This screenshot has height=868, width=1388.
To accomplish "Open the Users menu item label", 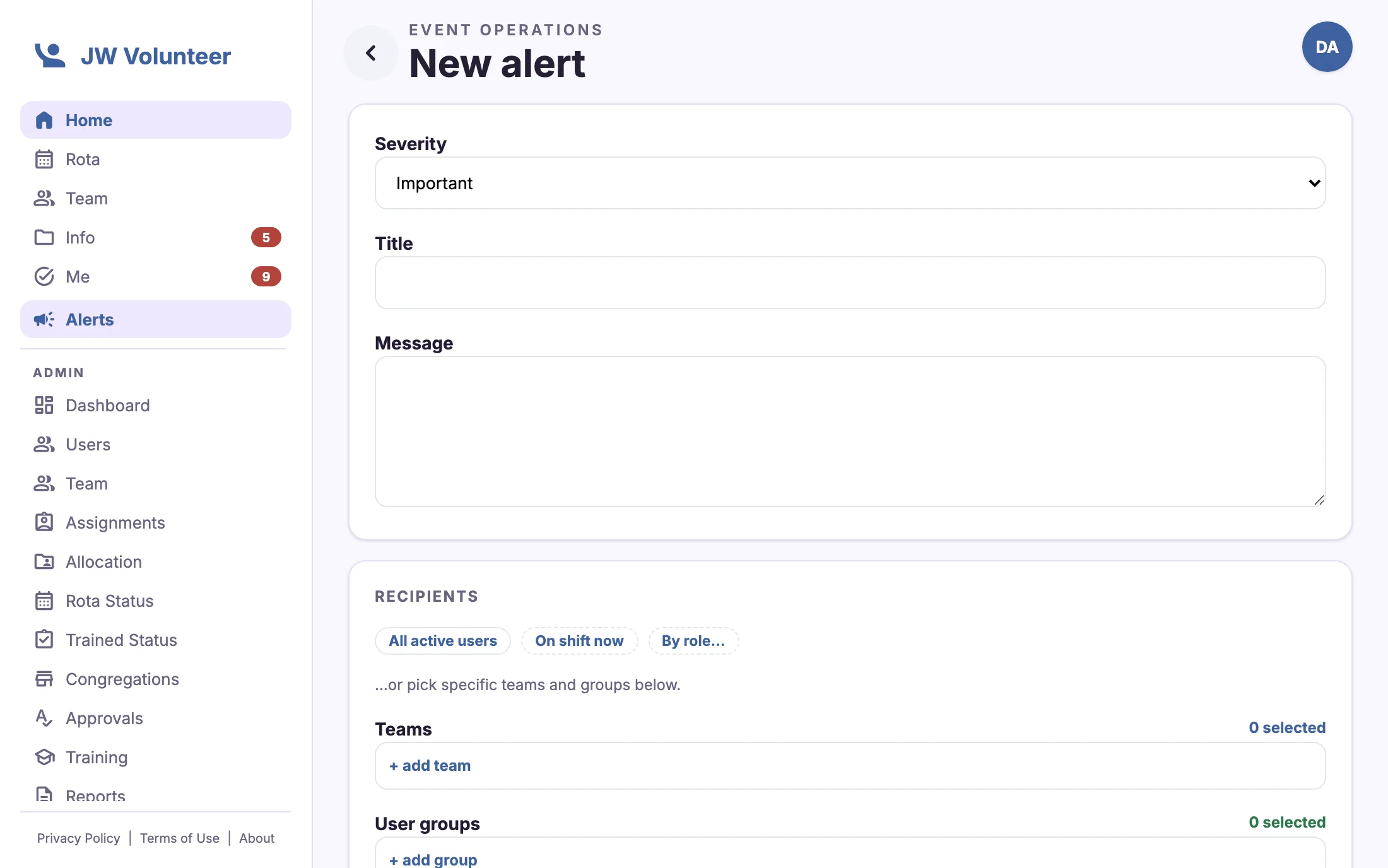I will click(x=88, y=444).
